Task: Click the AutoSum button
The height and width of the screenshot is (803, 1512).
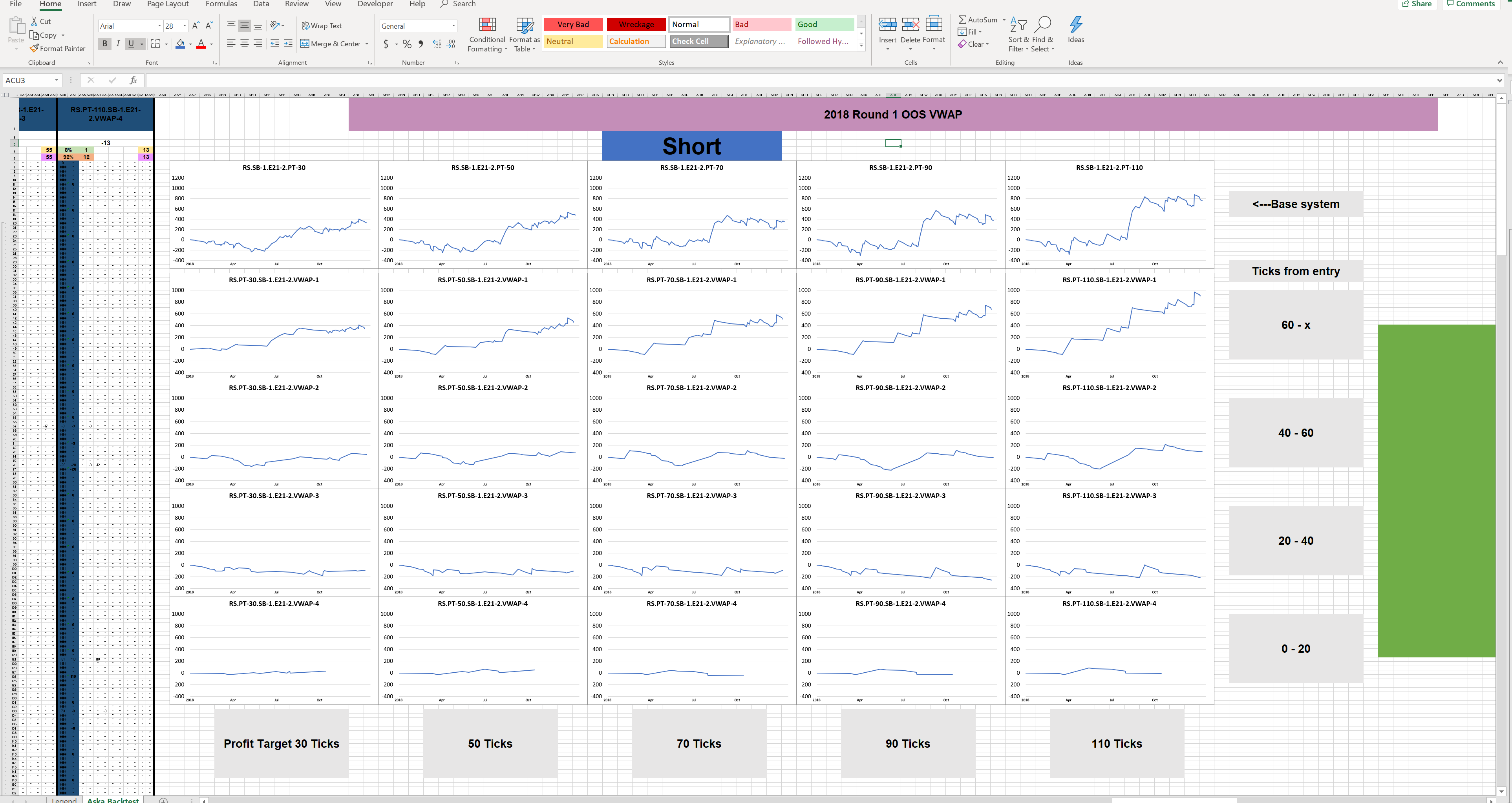Action: pyautogui.click(x=978, y=20)
